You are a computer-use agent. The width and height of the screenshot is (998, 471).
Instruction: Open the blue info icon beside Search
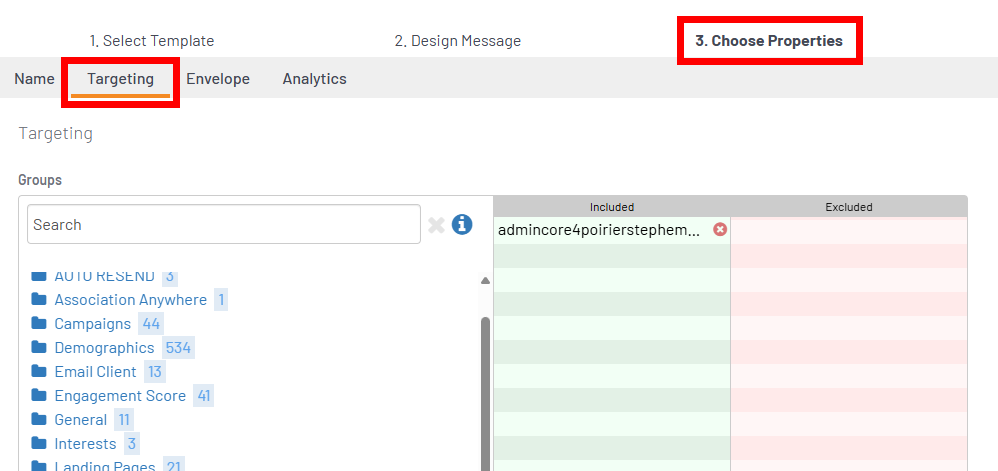point(462,224)
